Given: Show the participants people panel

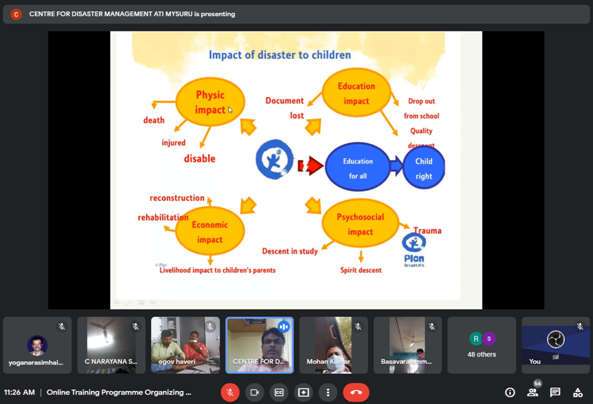Looking at the screenshot, I should [x=532, y=393].
